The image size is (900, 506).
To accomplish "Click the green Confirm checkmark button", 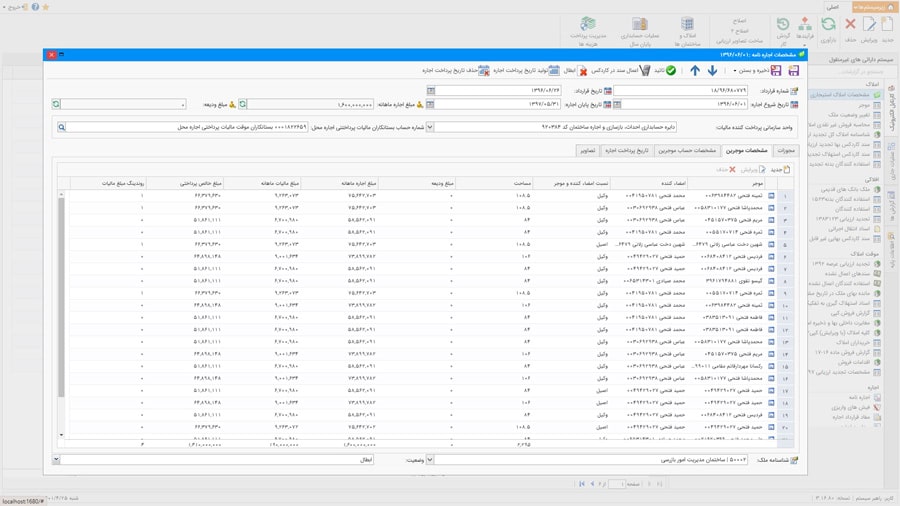I will 666,71.
